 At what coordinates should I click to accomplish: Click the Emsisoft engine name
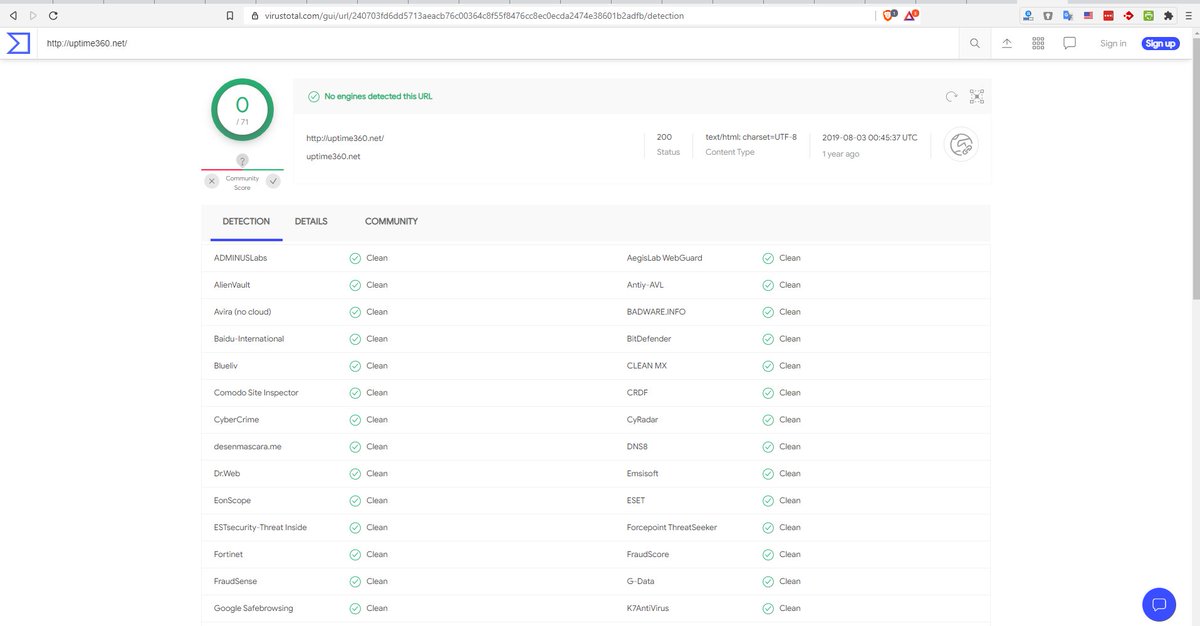pyautogui.click(x=643, y=474)
